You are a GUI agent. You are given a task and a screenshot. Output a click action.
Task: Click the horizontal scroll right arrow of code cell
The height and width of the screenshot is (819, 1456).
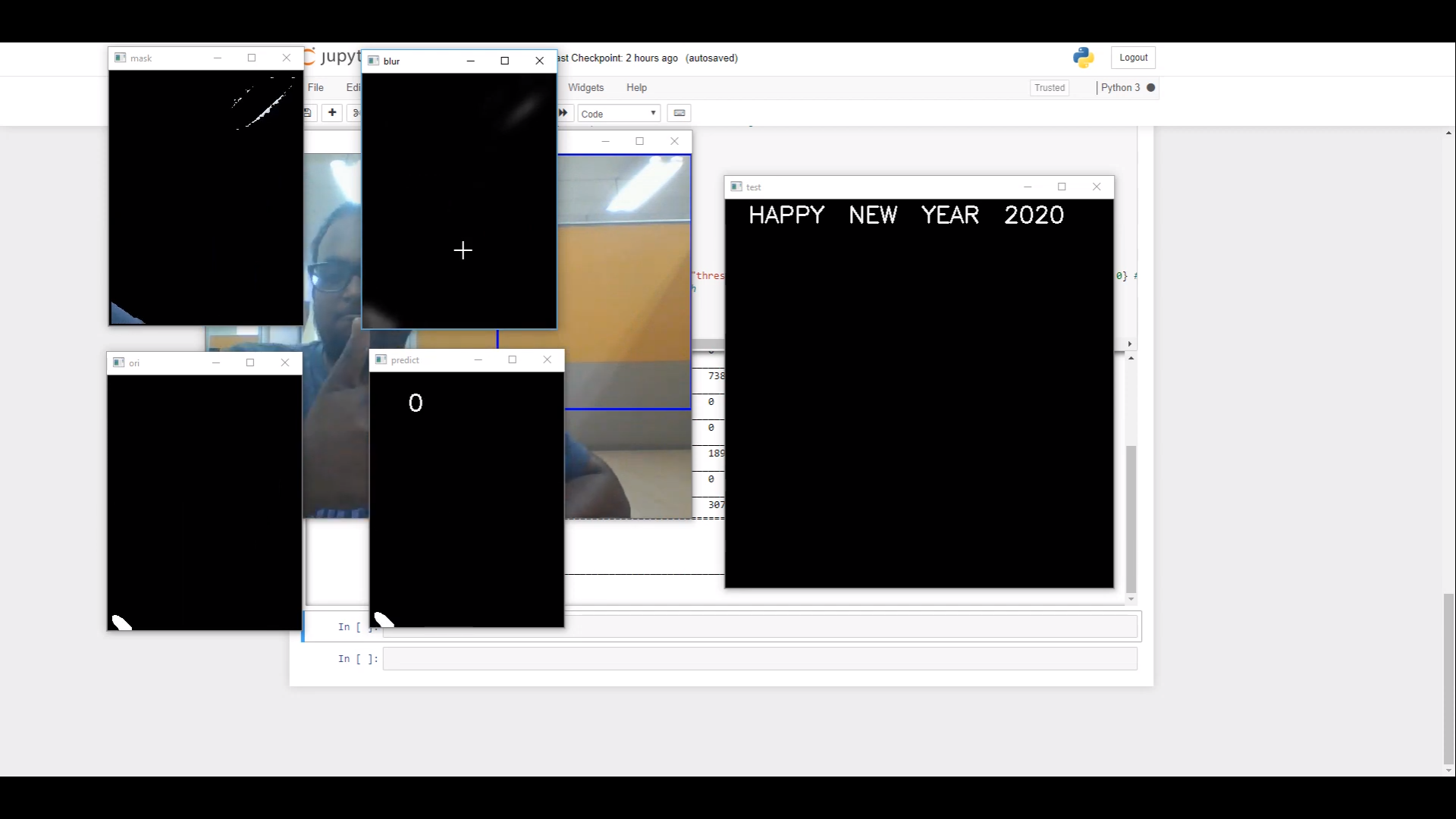(1129, 344)
